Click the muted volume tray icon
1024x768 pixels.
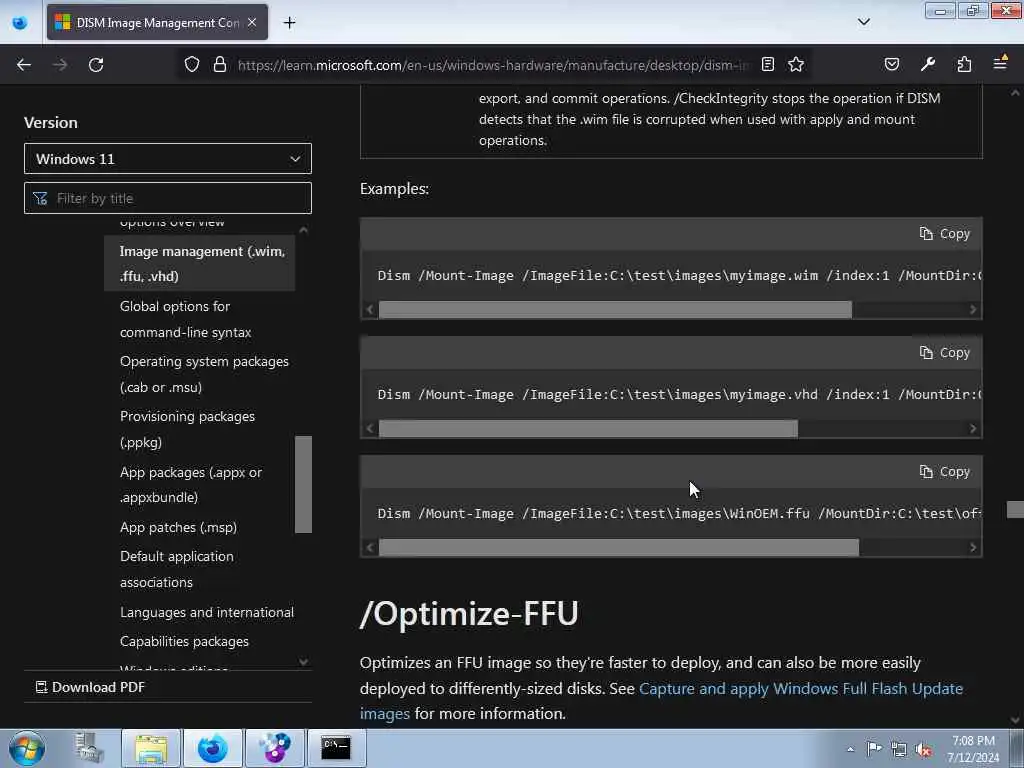[x=923, y=749]
